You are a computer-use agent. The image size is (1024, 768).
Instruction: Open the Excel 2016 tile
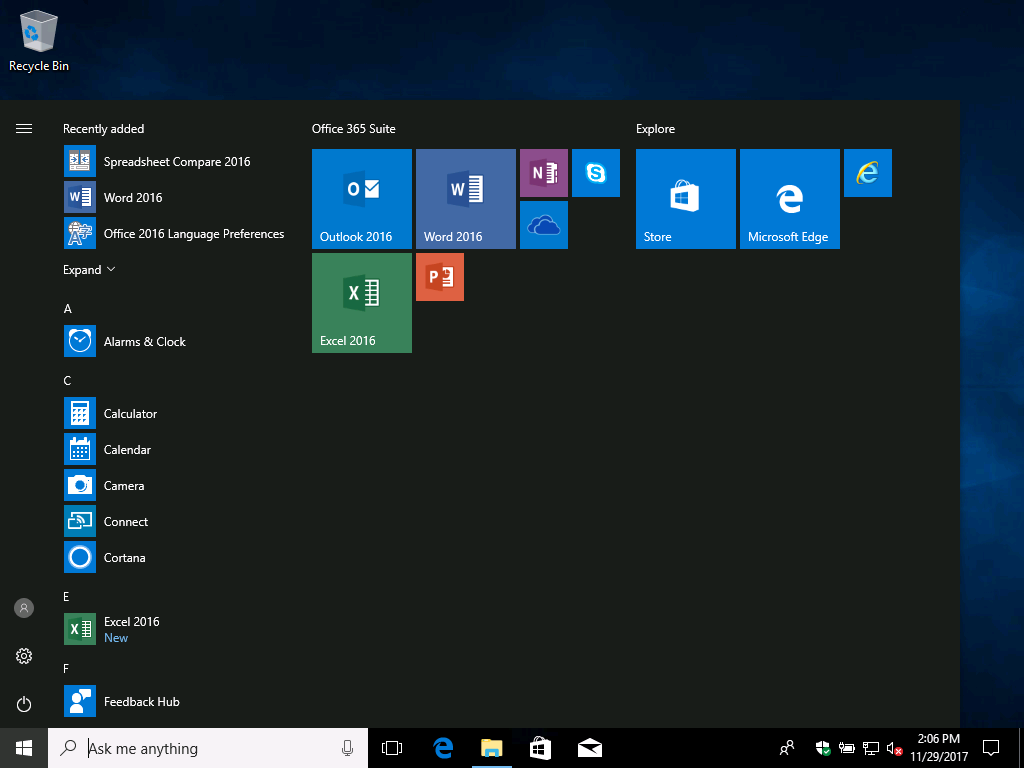(x=362, y=303)
